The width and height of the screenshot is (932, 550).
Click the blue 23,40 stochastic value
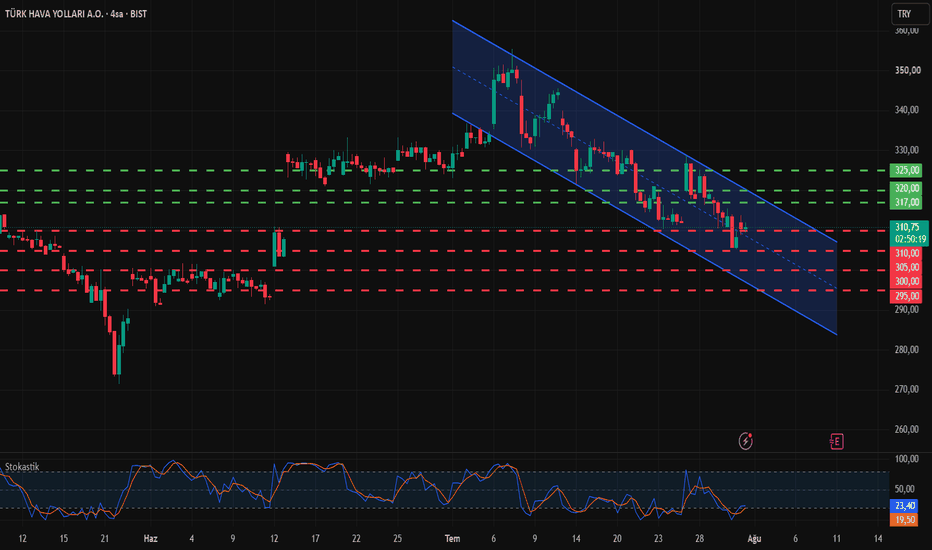click(904, 505)
